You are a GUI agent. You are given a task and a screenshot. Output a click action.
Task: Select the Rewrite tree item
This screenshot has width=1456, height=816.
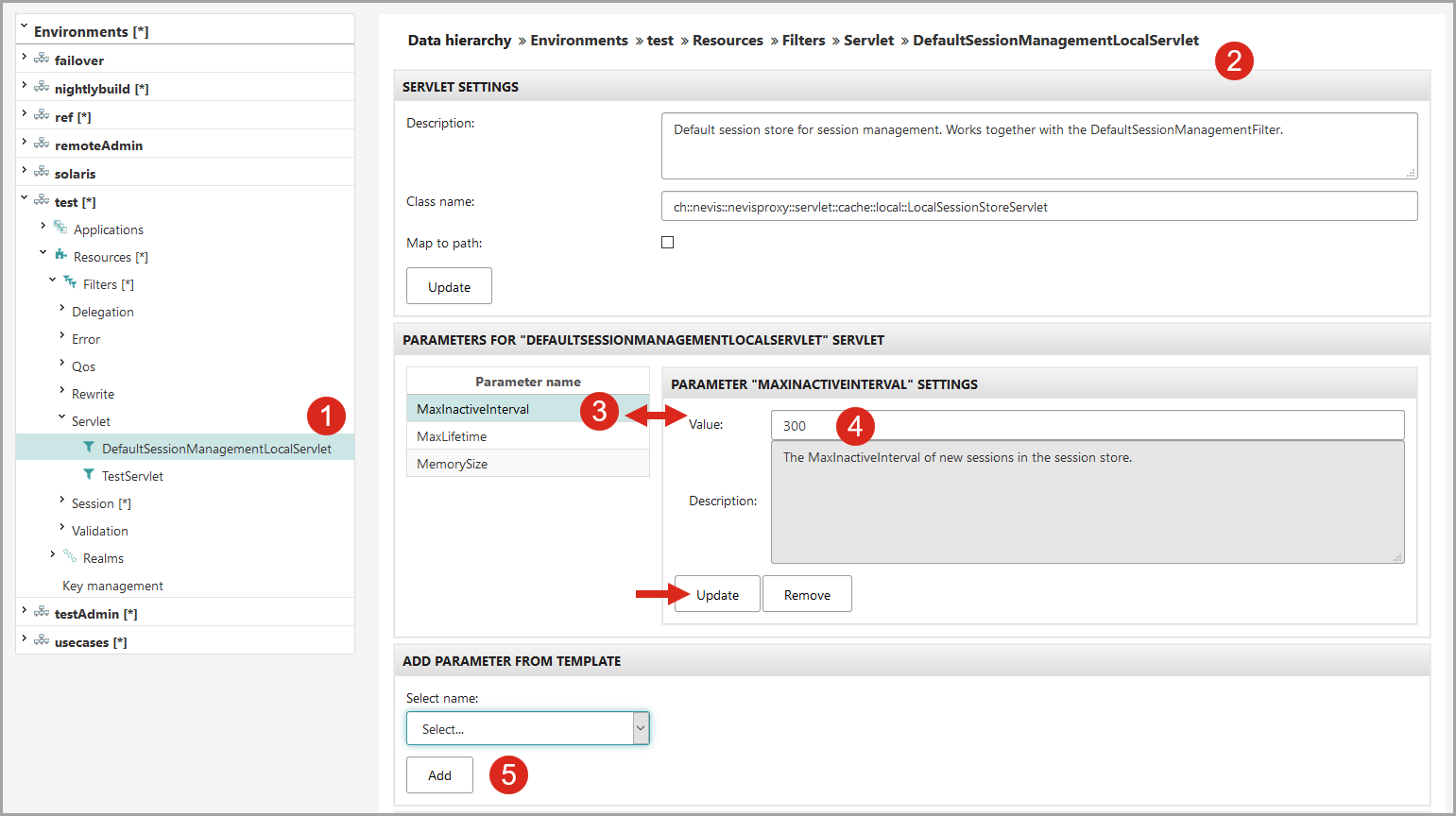click(x=93, y=394)
